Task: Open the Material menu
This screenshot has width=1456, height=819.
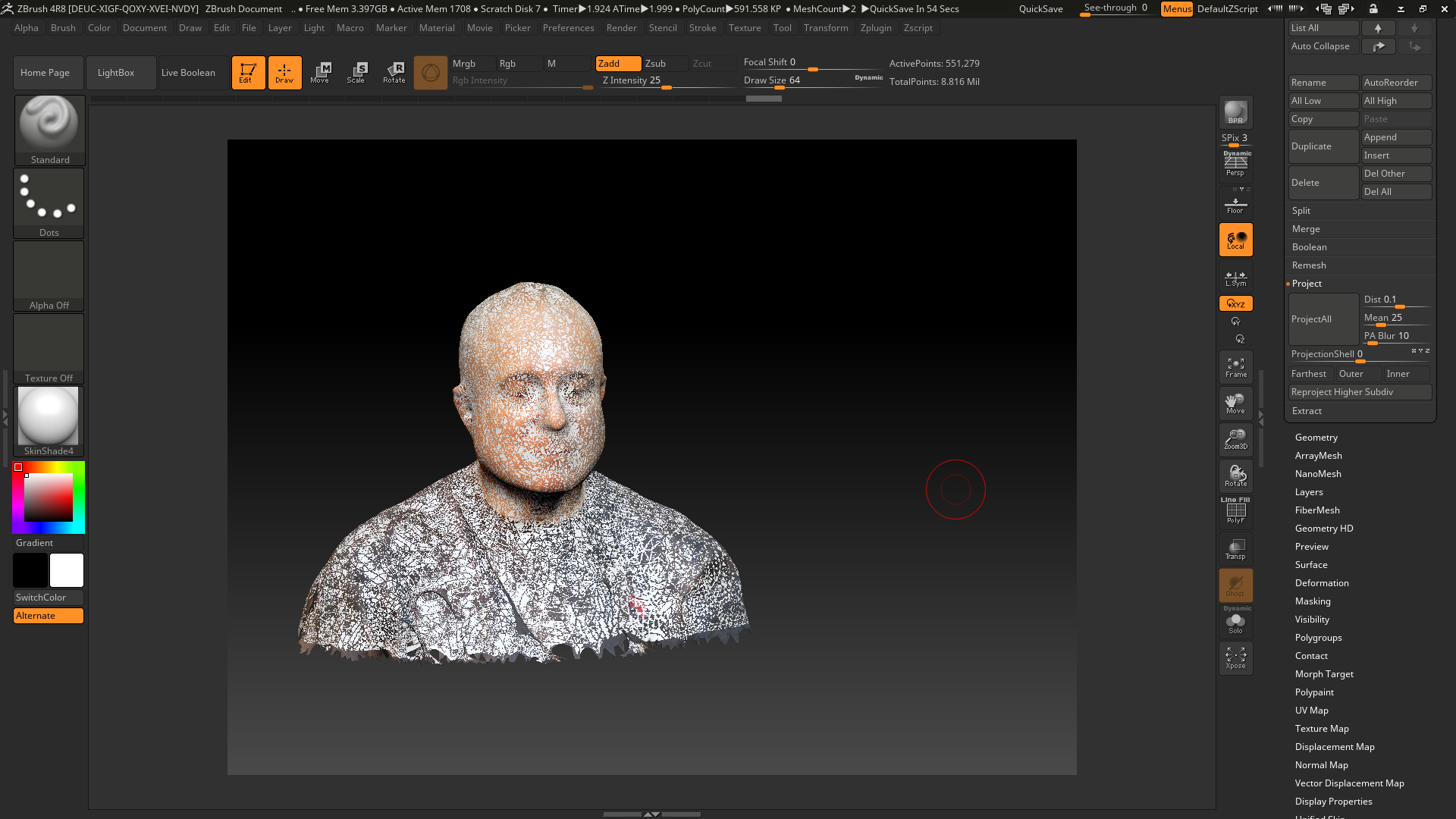Action: coord(437,28)
